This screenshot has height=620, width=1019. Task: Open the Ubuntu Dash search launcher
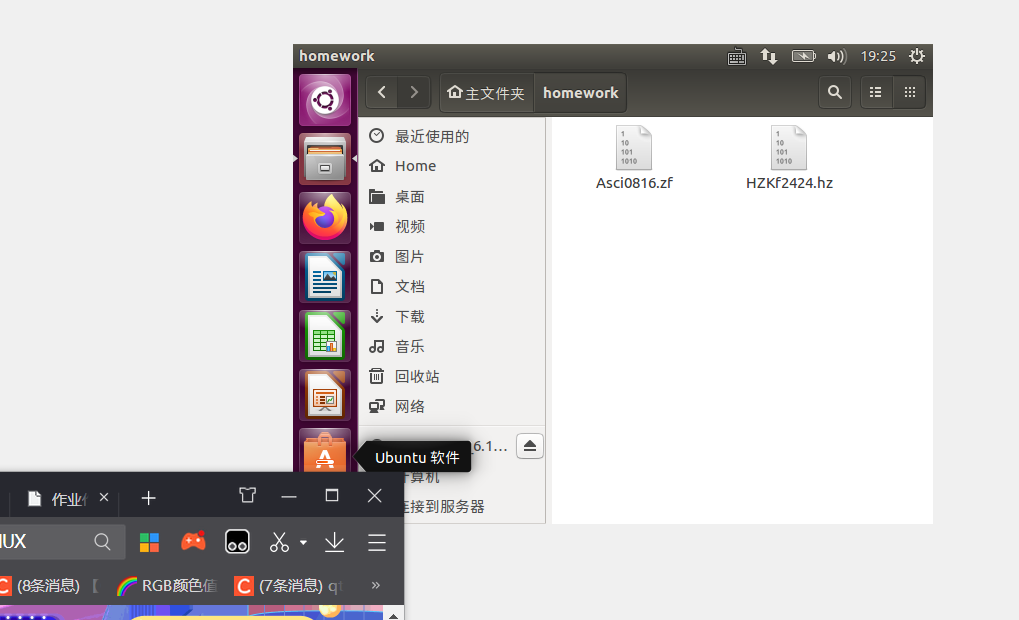click(325, 100)
